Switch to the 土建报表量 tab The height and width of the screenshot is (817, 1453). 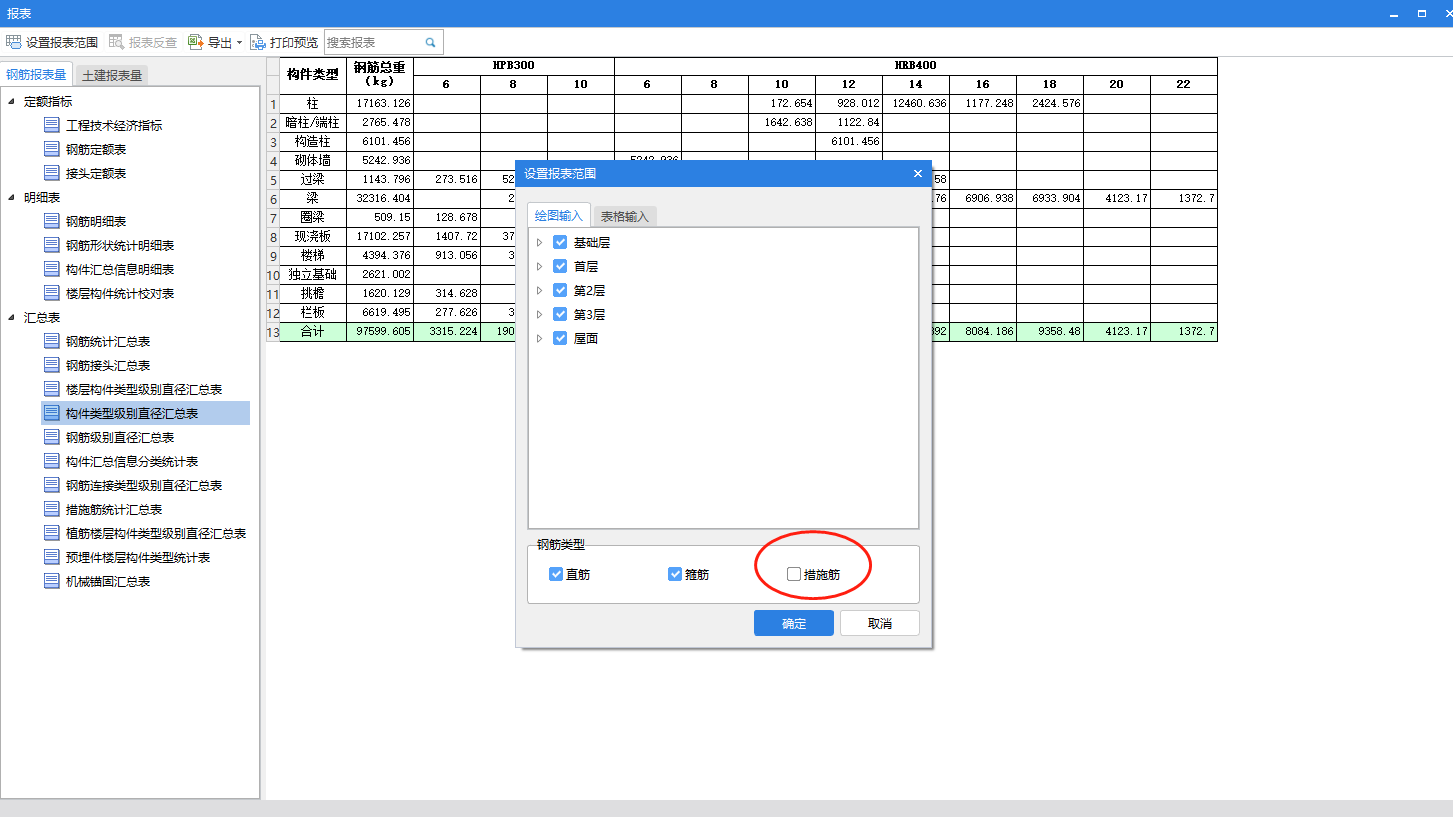[x=112, y=75]
